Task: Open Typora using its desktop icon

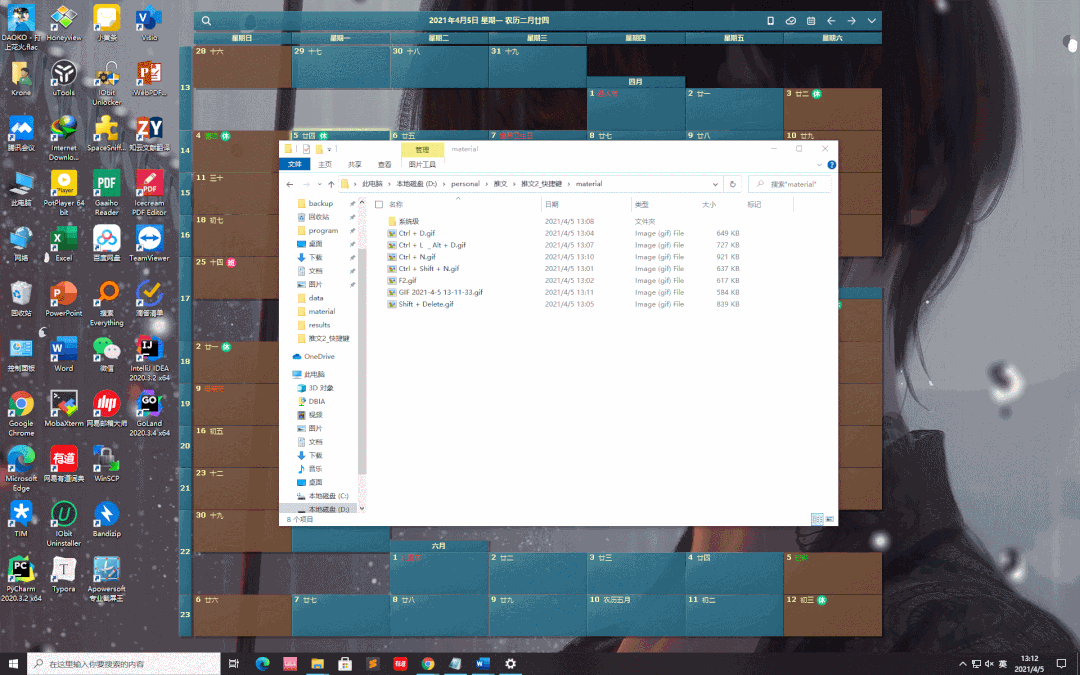Action: pos(63,570)
